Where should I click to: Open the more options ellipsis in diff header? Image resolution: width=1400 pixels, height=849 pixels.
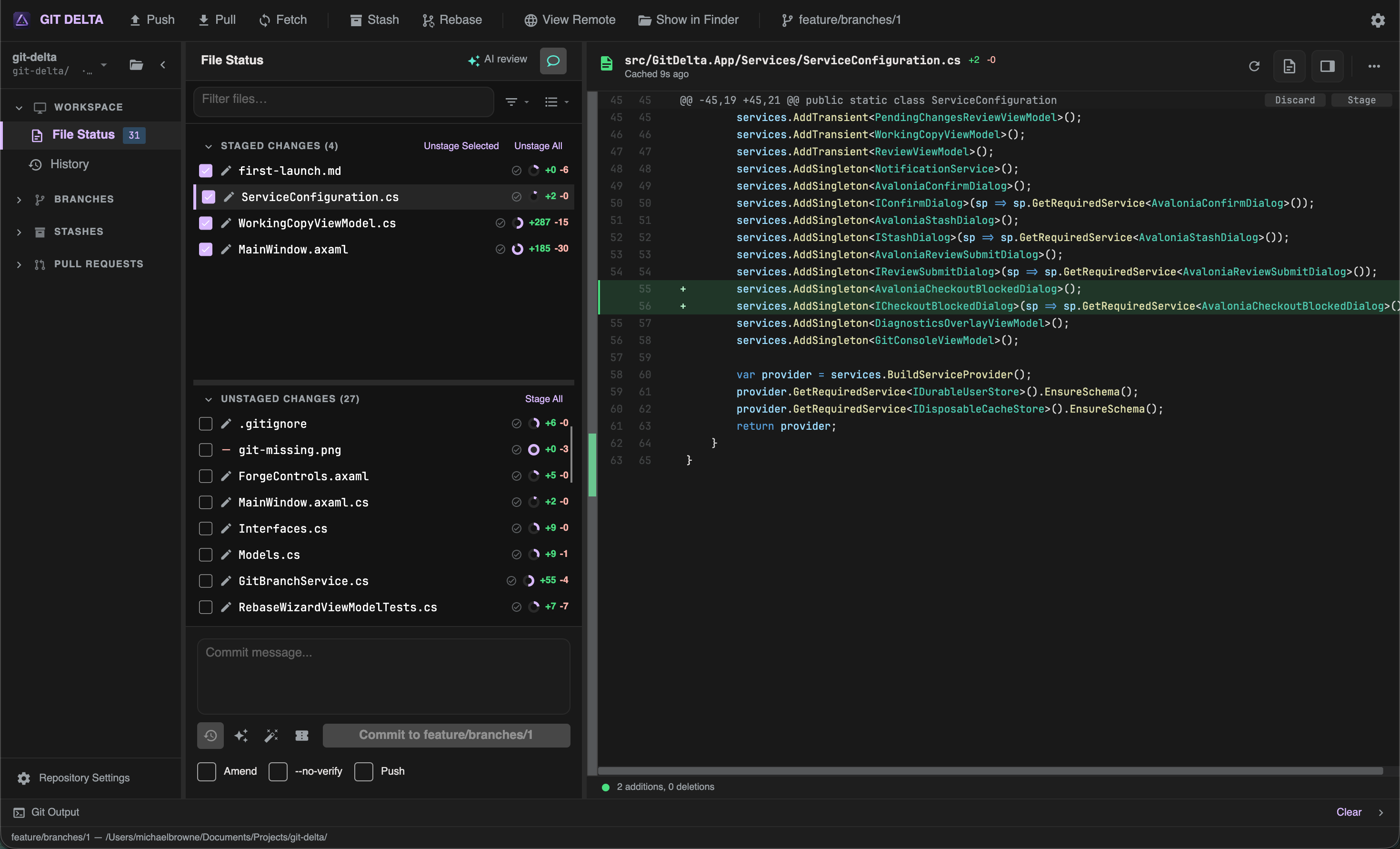(1374, 66)
